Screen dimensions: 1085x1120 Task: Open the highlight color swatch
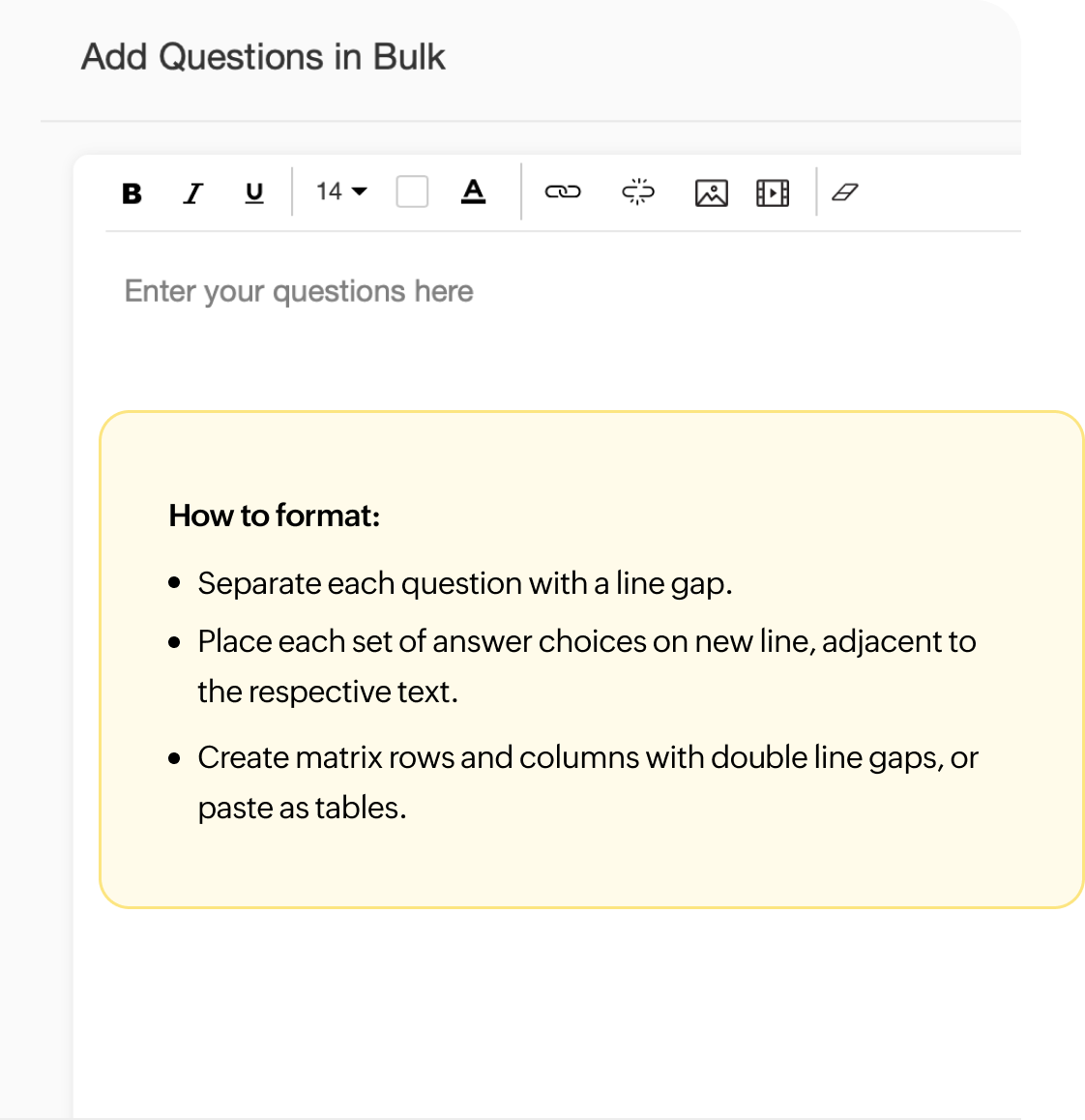tap(412, 192)
